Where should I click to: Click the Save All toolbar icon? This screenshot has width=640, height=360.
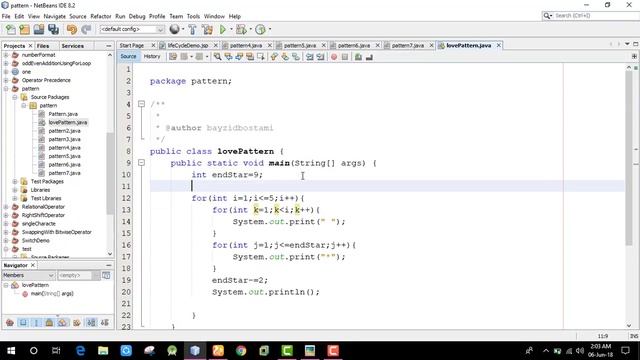coord(53,29)
